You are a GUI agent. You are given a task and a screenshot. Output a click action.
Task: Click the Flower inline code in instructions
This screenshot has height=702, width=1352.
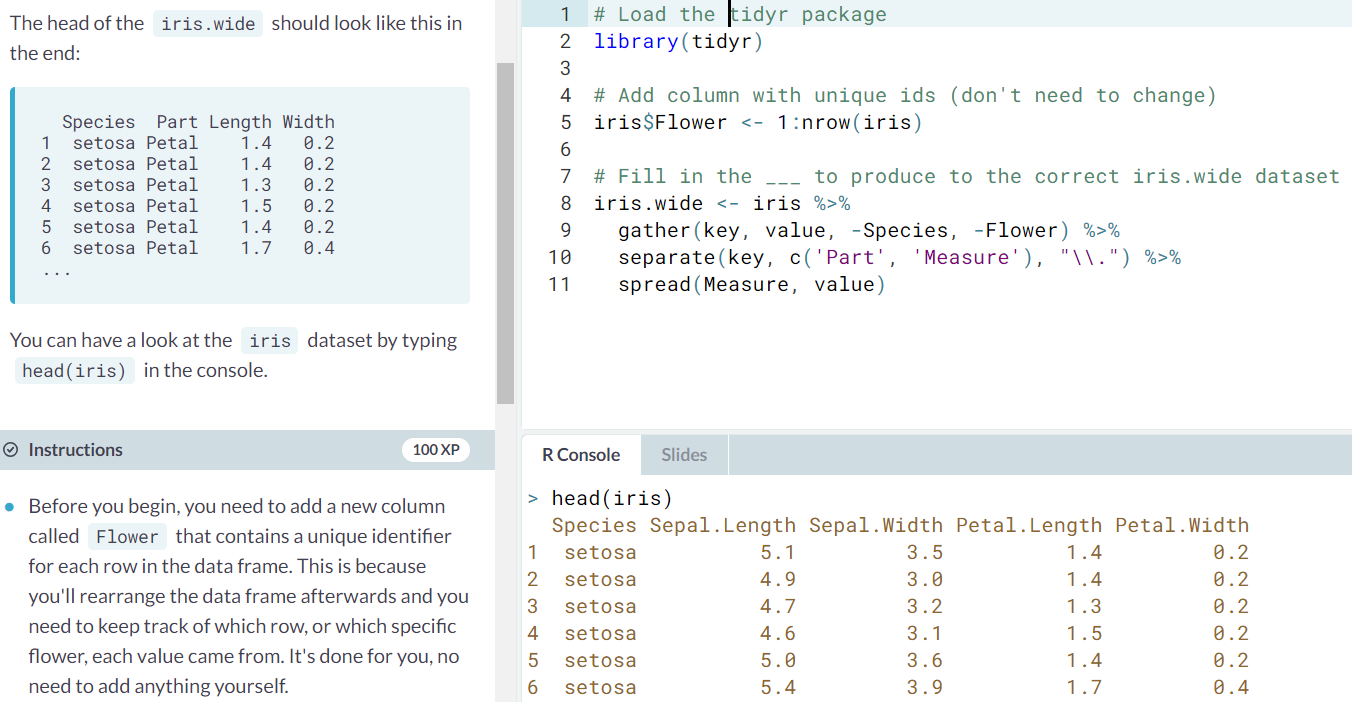pyautogui.click(x=127, y=537)
